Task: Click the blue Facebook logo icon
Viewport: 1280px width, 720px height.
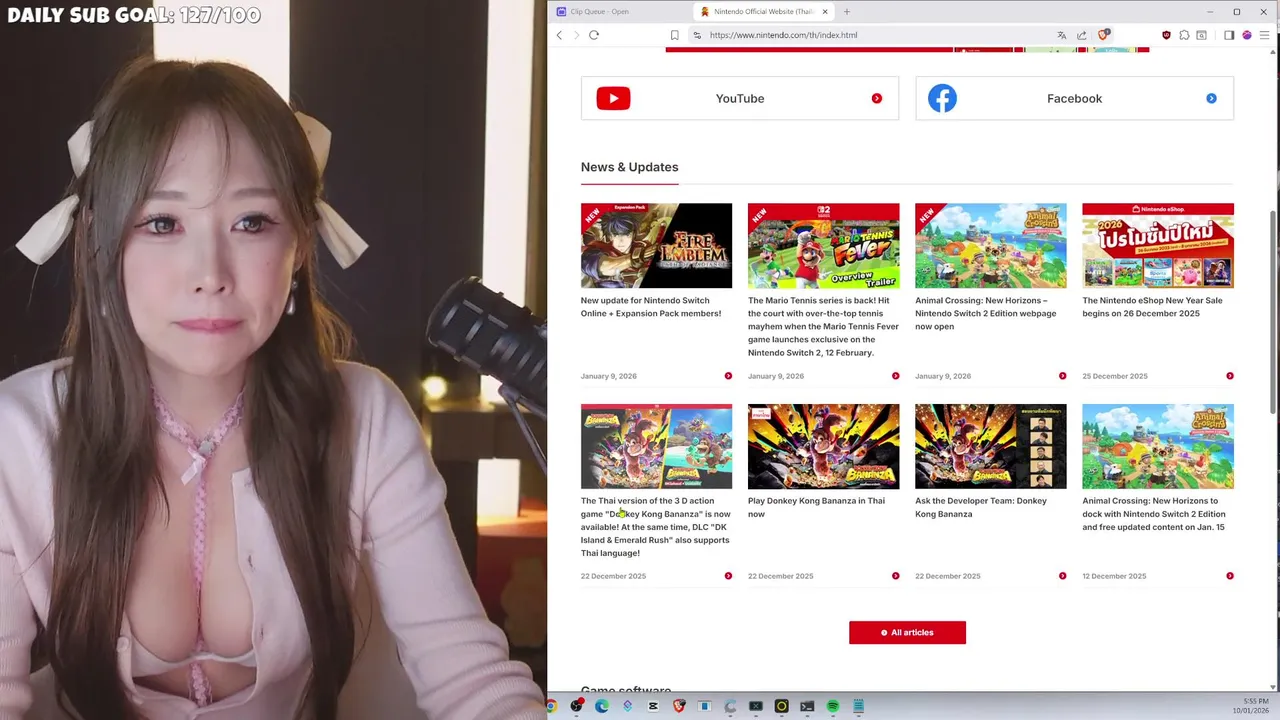Action: pos(942,98)
